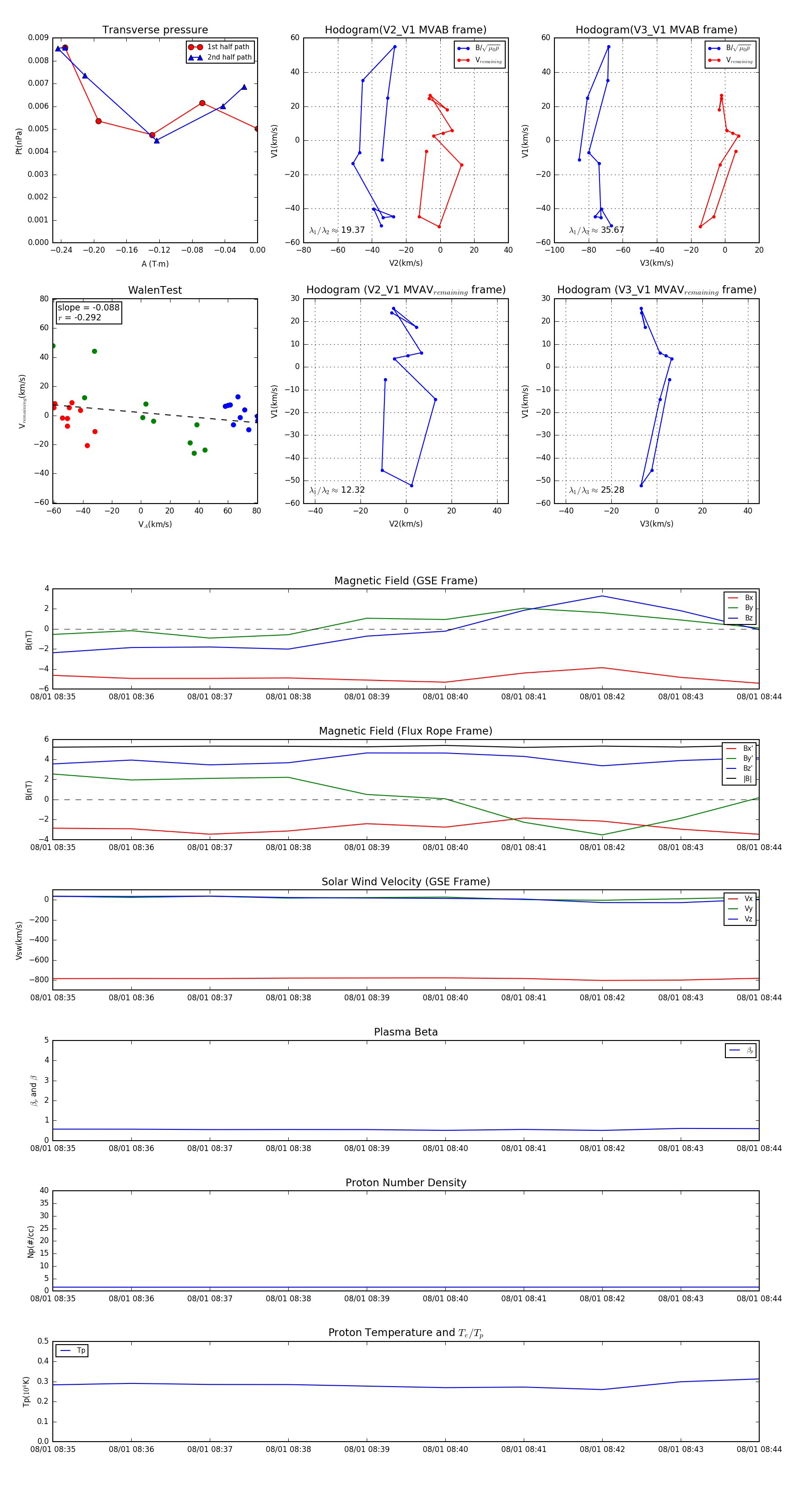
Task: Click the 'Solar Wind Velocity (GSE Frame)' title
Action: tap(406, 882)
